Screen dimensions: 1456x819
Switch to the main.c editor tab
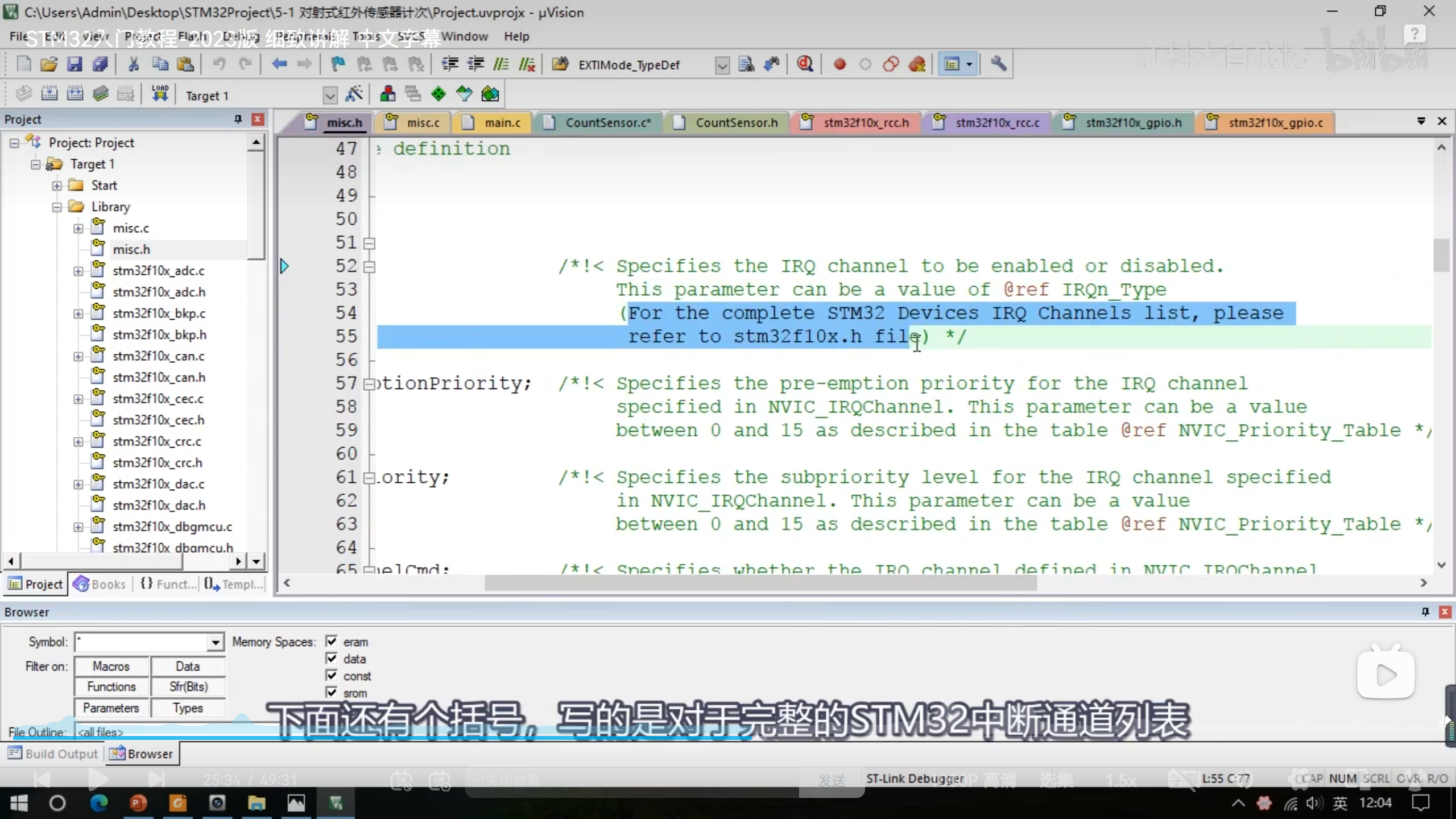502,123
